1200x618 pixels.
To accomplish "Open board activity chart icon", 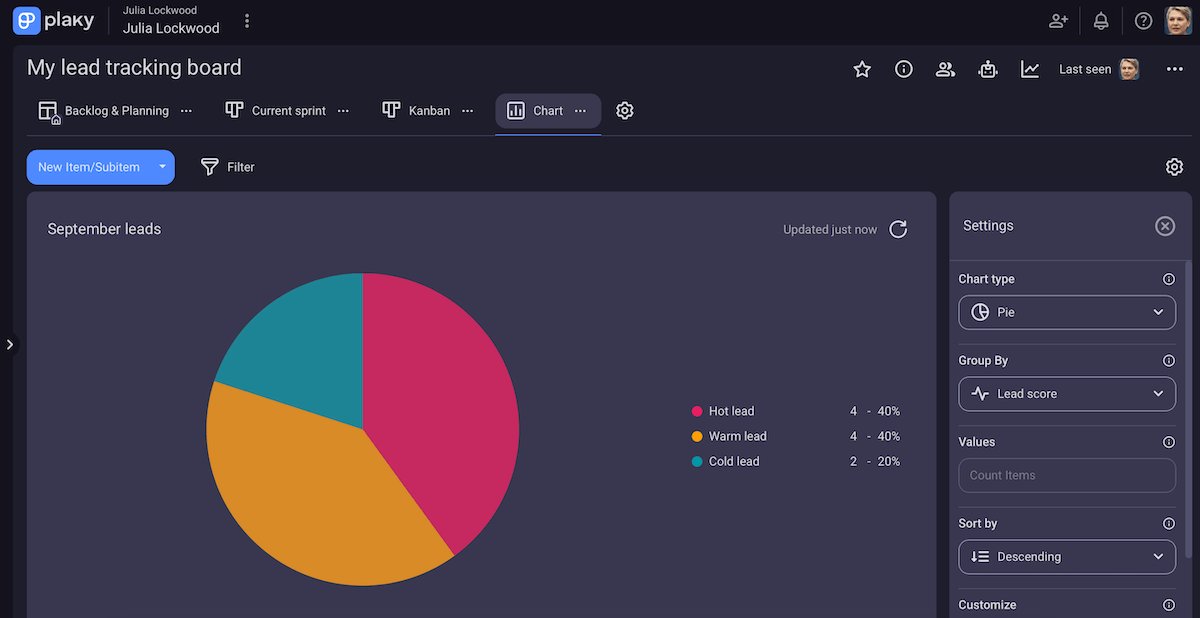I will tap(1030, 69).
